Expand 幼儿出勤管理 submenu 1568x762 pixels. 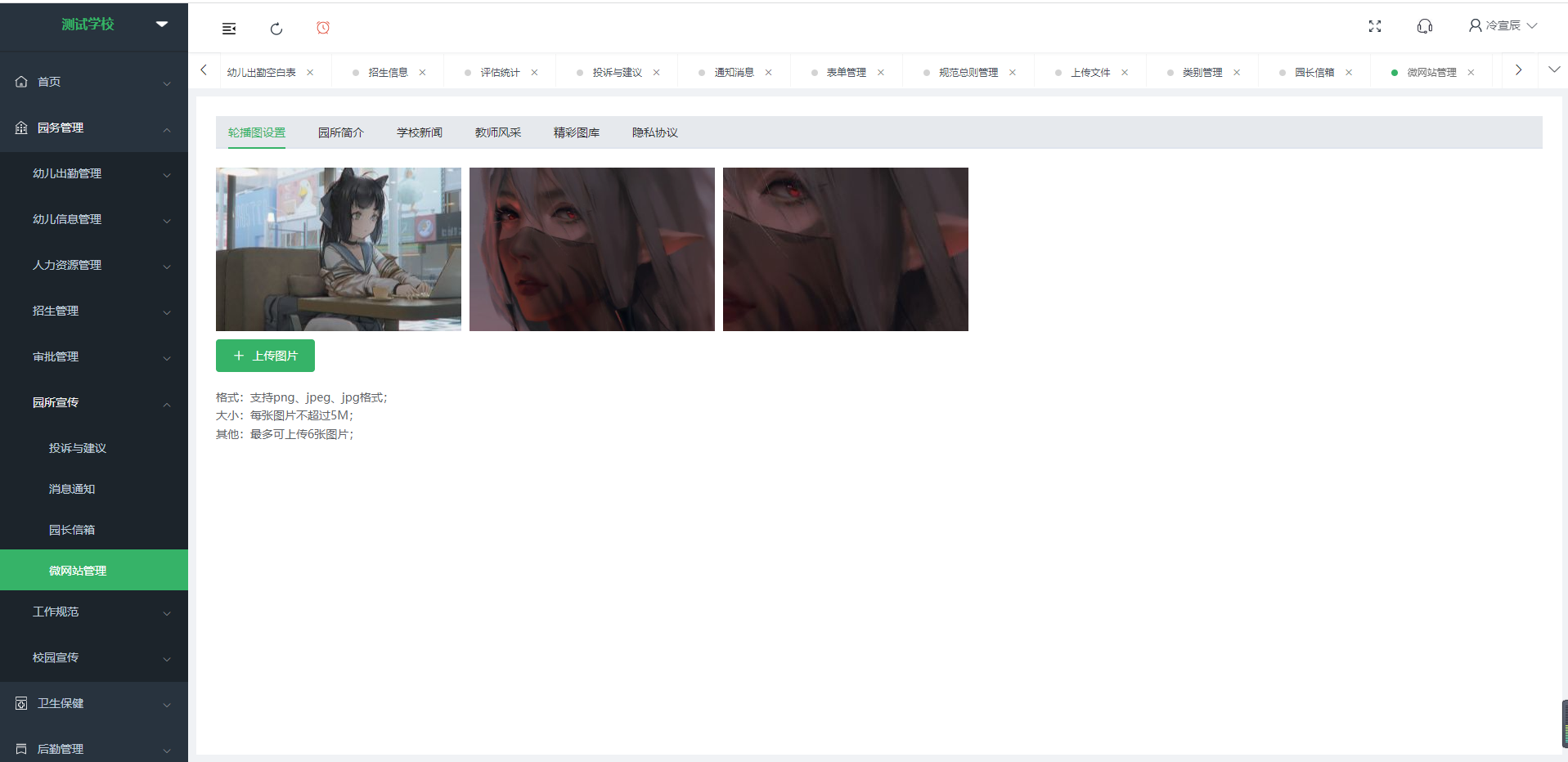click(167, 175)
